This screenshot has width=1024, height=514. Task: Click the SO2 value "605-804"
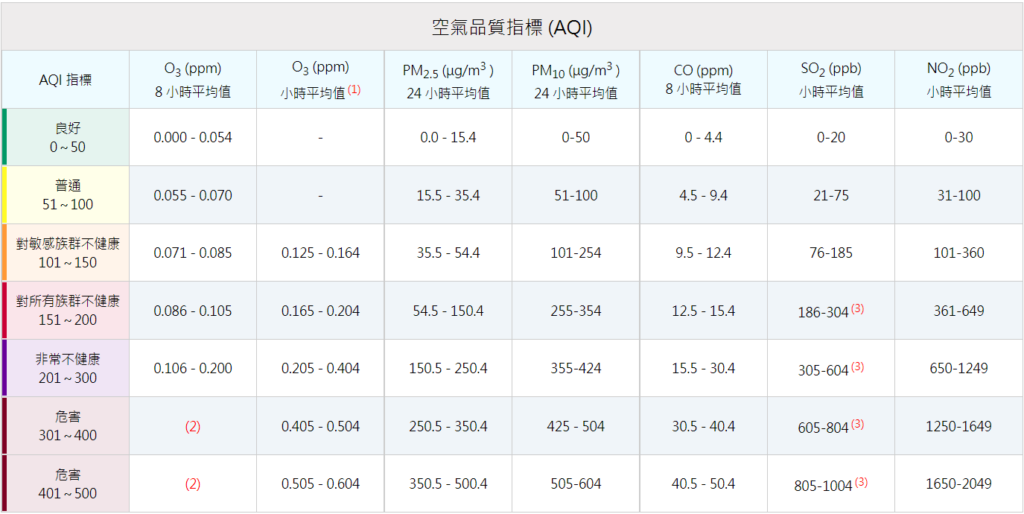[x=823, y=428]
